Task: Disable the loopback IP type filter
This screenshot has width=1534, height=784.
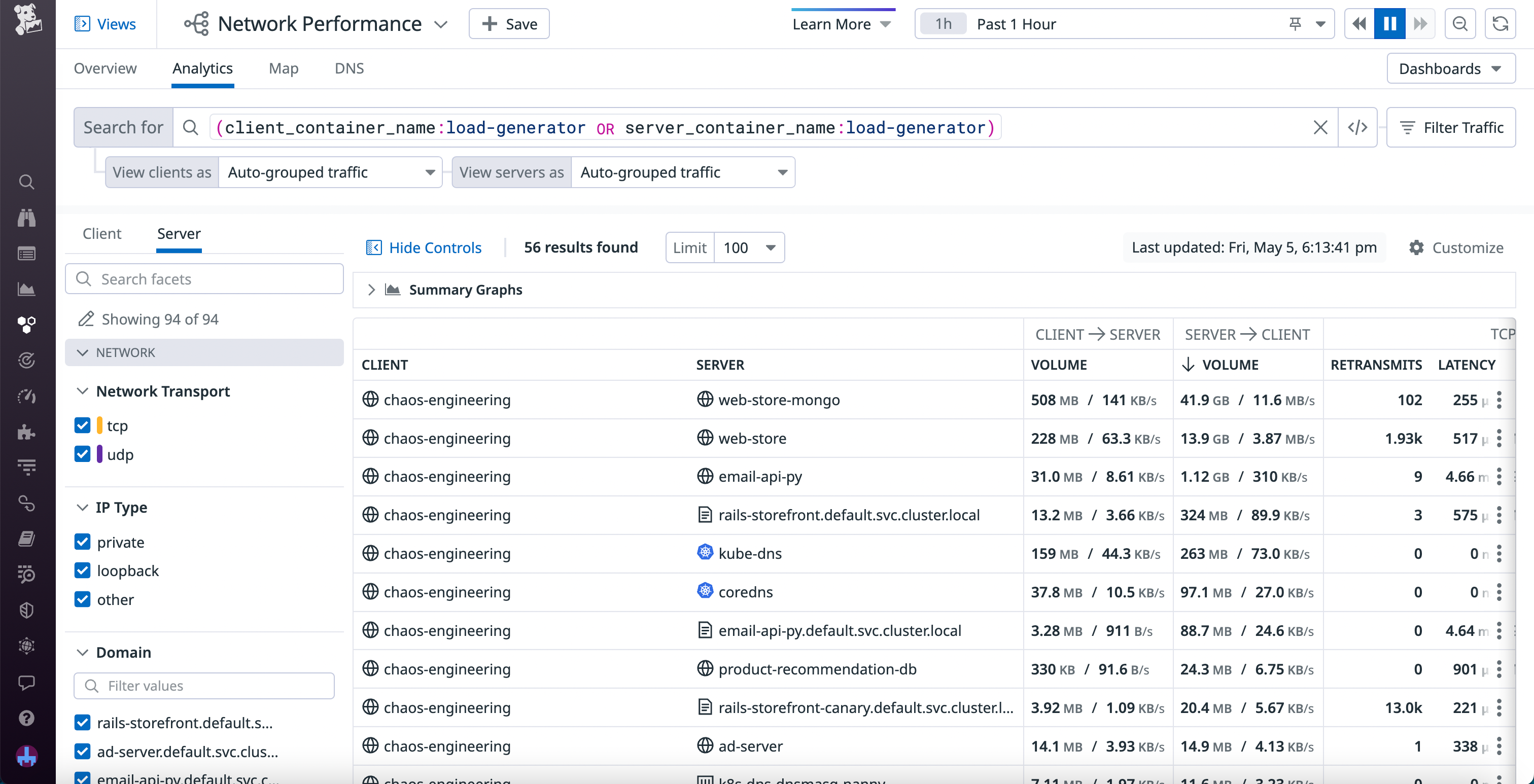Action: click(82, 571)
